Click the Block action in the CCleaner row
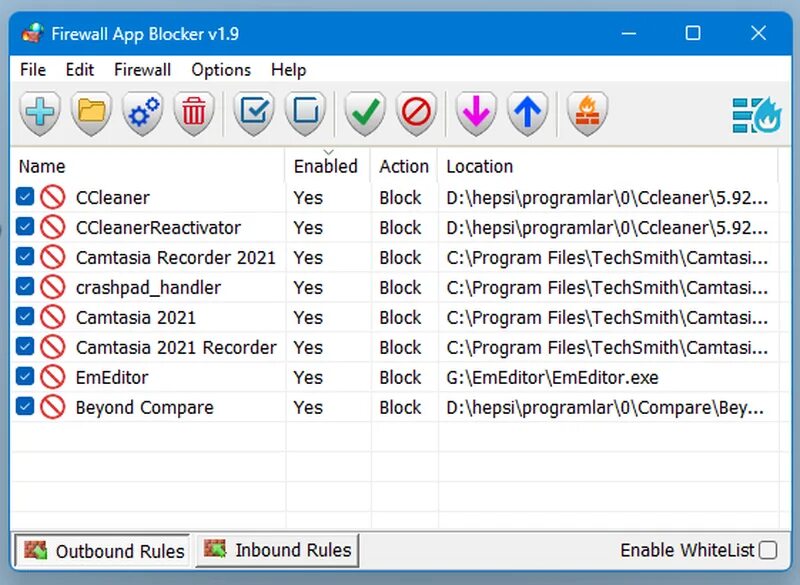The height and width of the screenshot is (585, 800). point(401,197)
